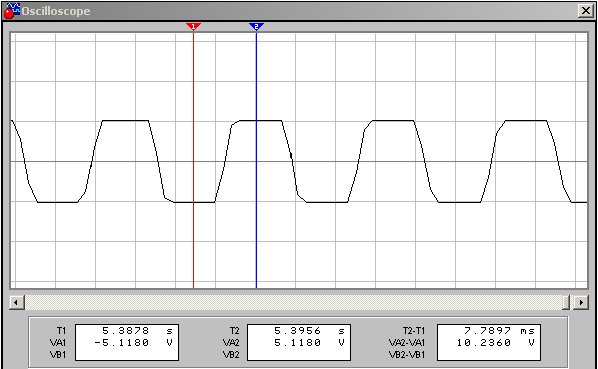Click the red cursor 1 marker

point(193,26)
